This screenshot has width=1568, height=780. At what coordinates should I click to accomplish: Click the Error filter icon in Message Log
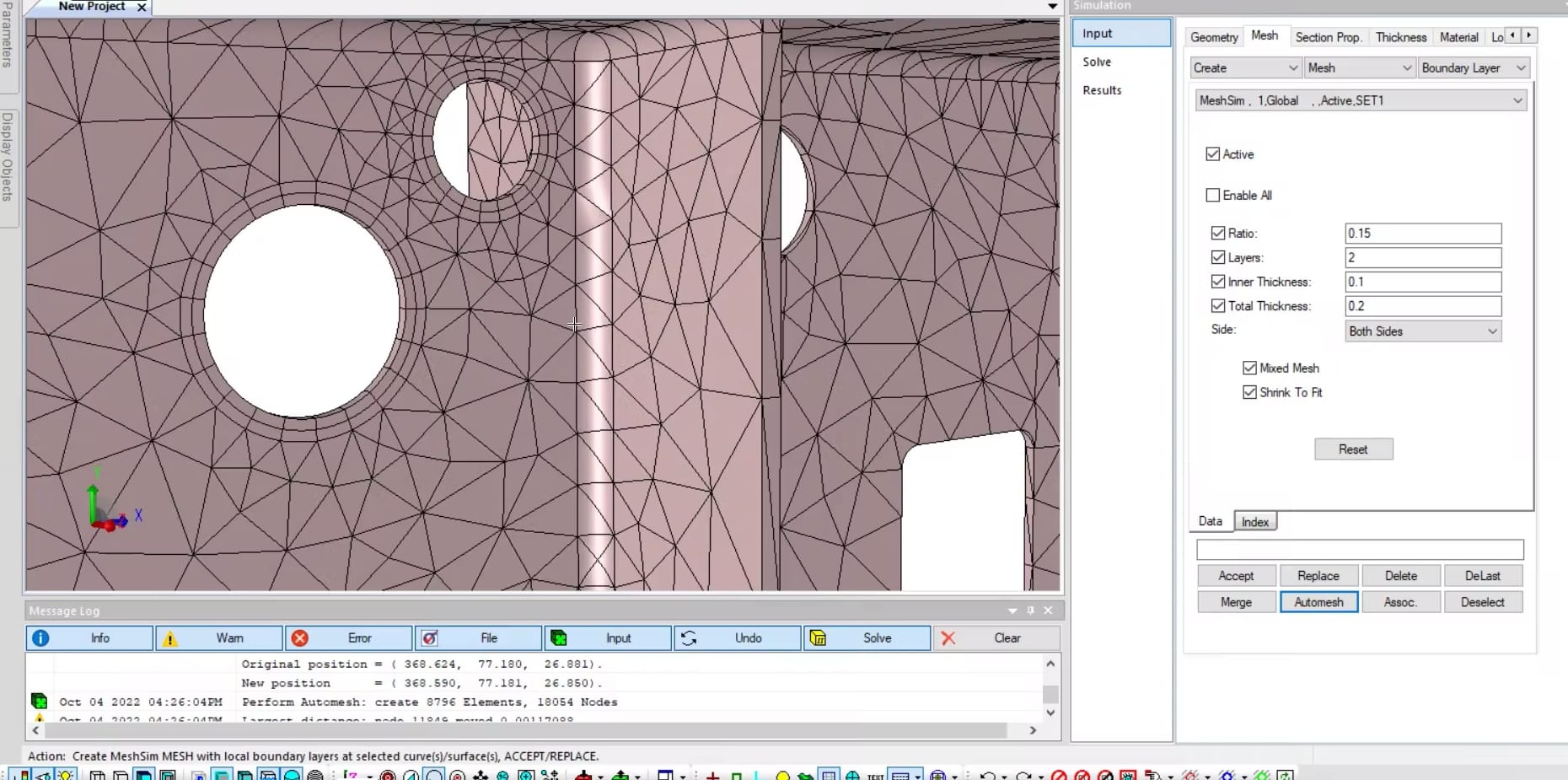click(300, 638)
